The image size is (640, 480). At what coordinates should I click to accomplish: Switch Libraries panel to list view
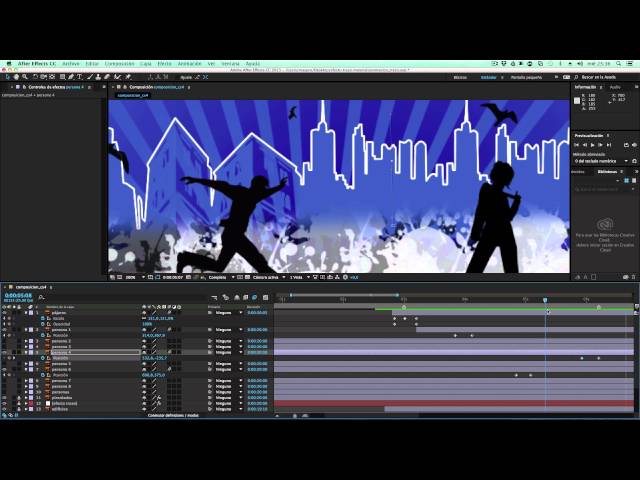tap(634, 180)
